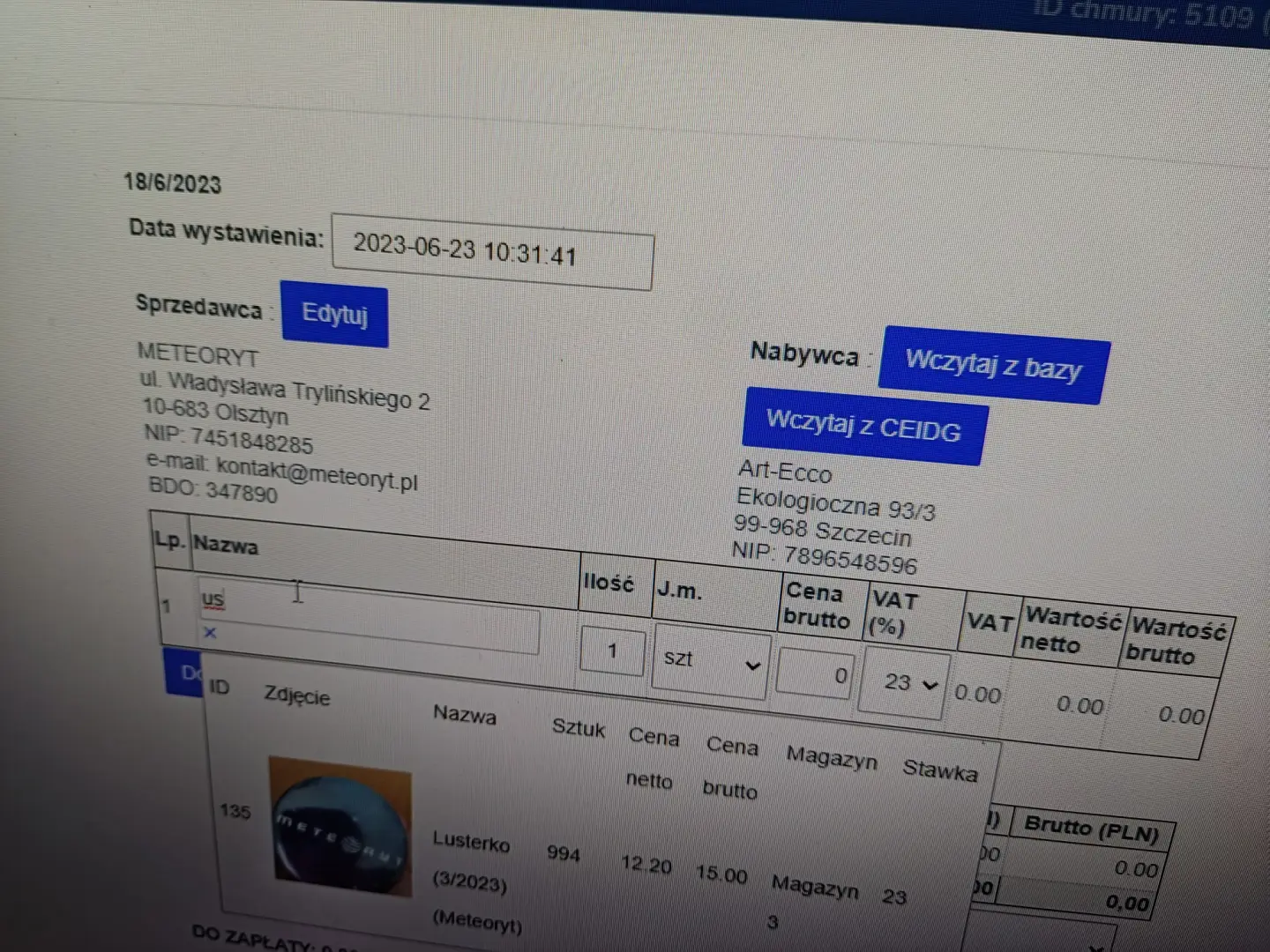The height and width of the screenshot is (952, 1270).
Task: Open the J.m. unit dropdown showing szt
Action: click(x=711, y=660)
